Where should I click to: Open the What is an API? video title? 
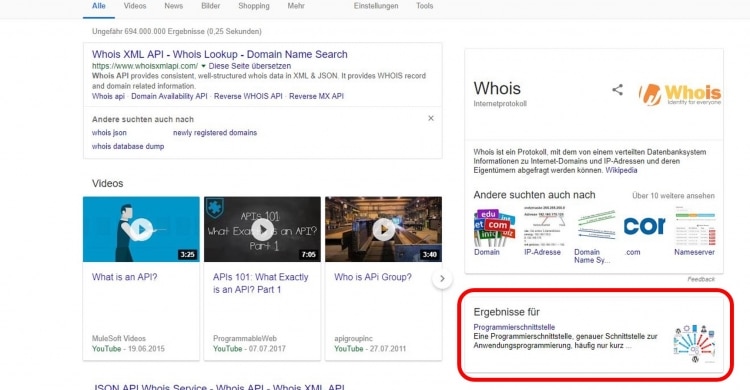click(124, 277)
